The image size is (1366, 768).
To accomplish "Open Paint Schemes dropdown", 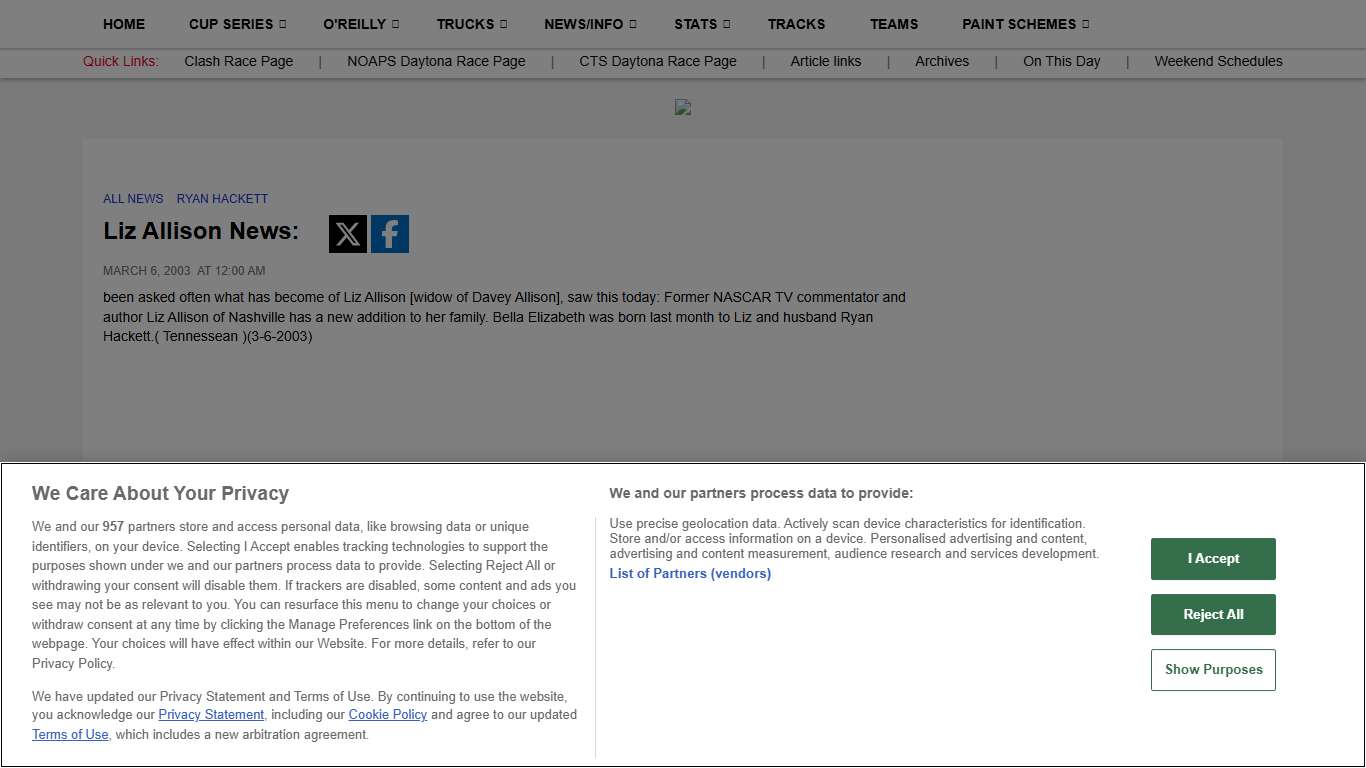I will coord(1025,24).
